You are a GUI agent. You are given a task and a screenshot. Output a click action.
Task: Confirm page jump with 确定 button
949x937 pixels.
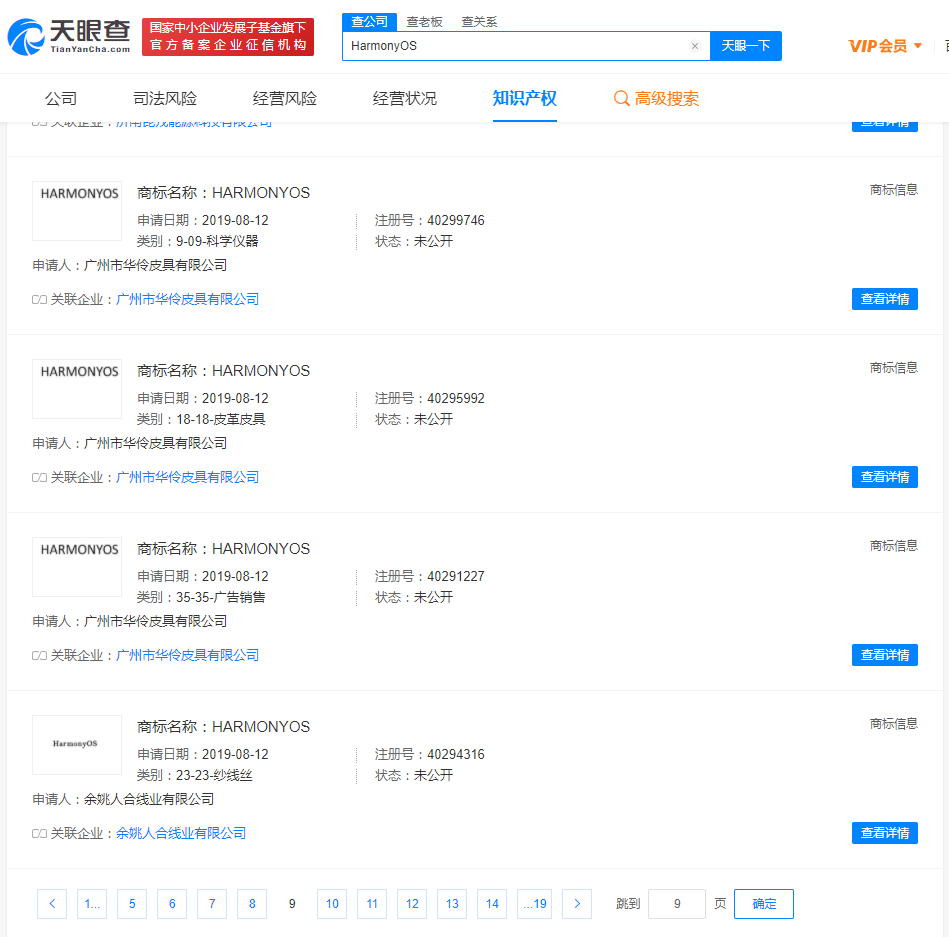point(764,904)
